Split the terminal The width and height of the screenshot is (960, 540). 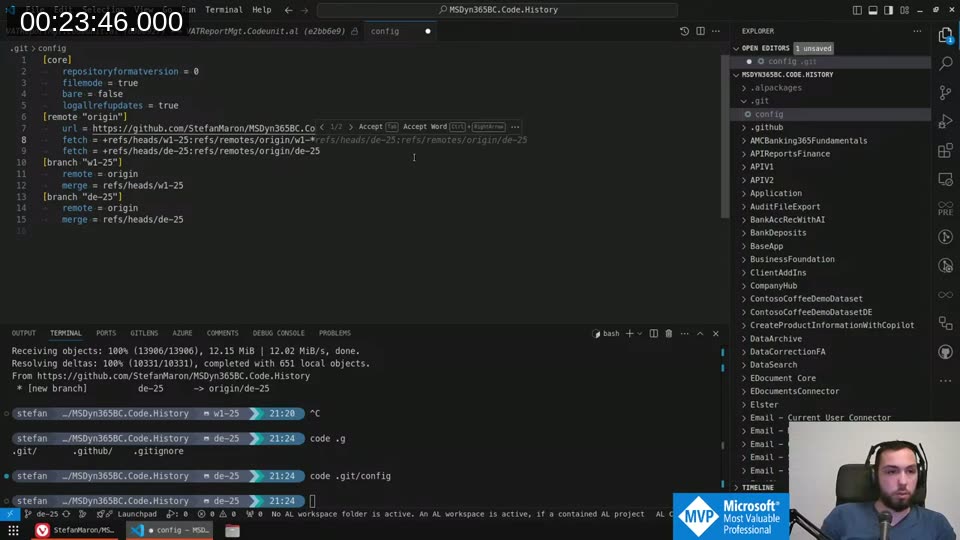tap(654, 334)
